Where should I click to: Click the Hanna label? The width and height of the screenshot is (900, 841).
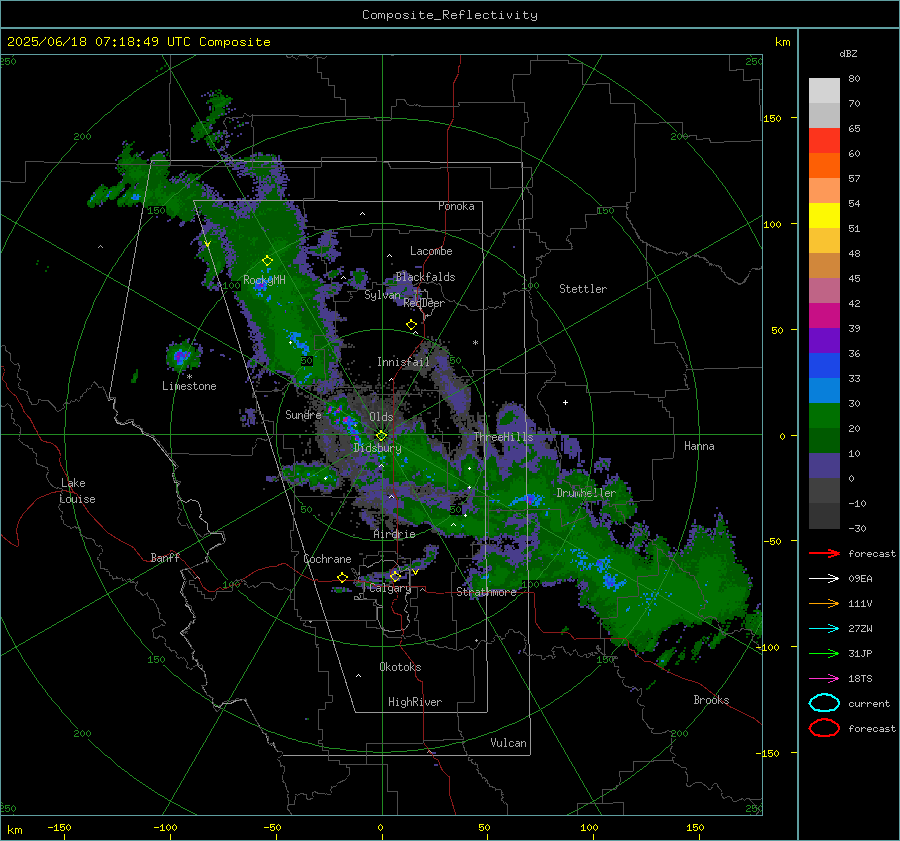[699, 446]
